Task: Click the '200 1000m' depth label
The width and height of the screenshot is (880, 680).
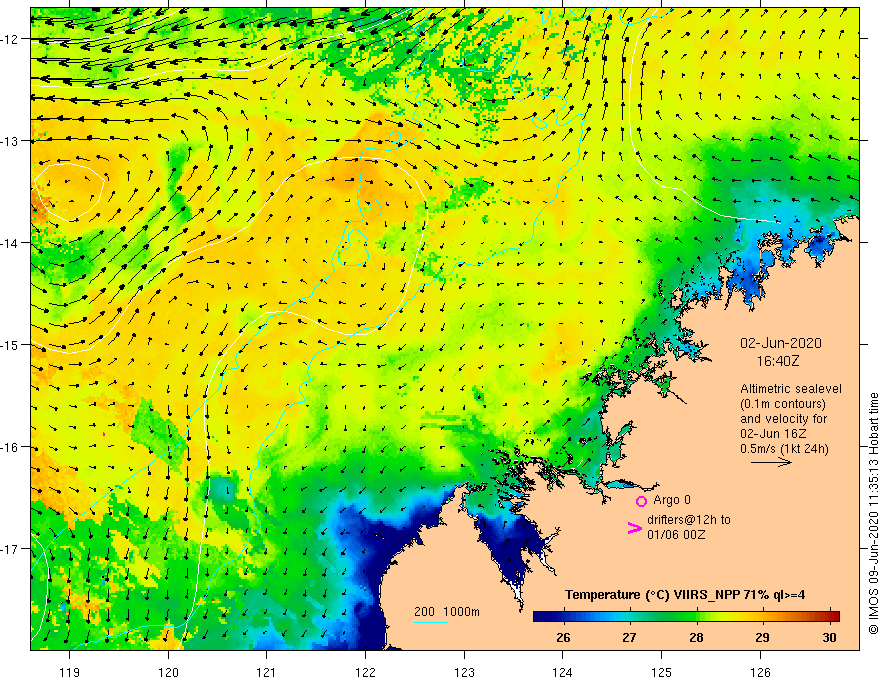Action: 447,612
